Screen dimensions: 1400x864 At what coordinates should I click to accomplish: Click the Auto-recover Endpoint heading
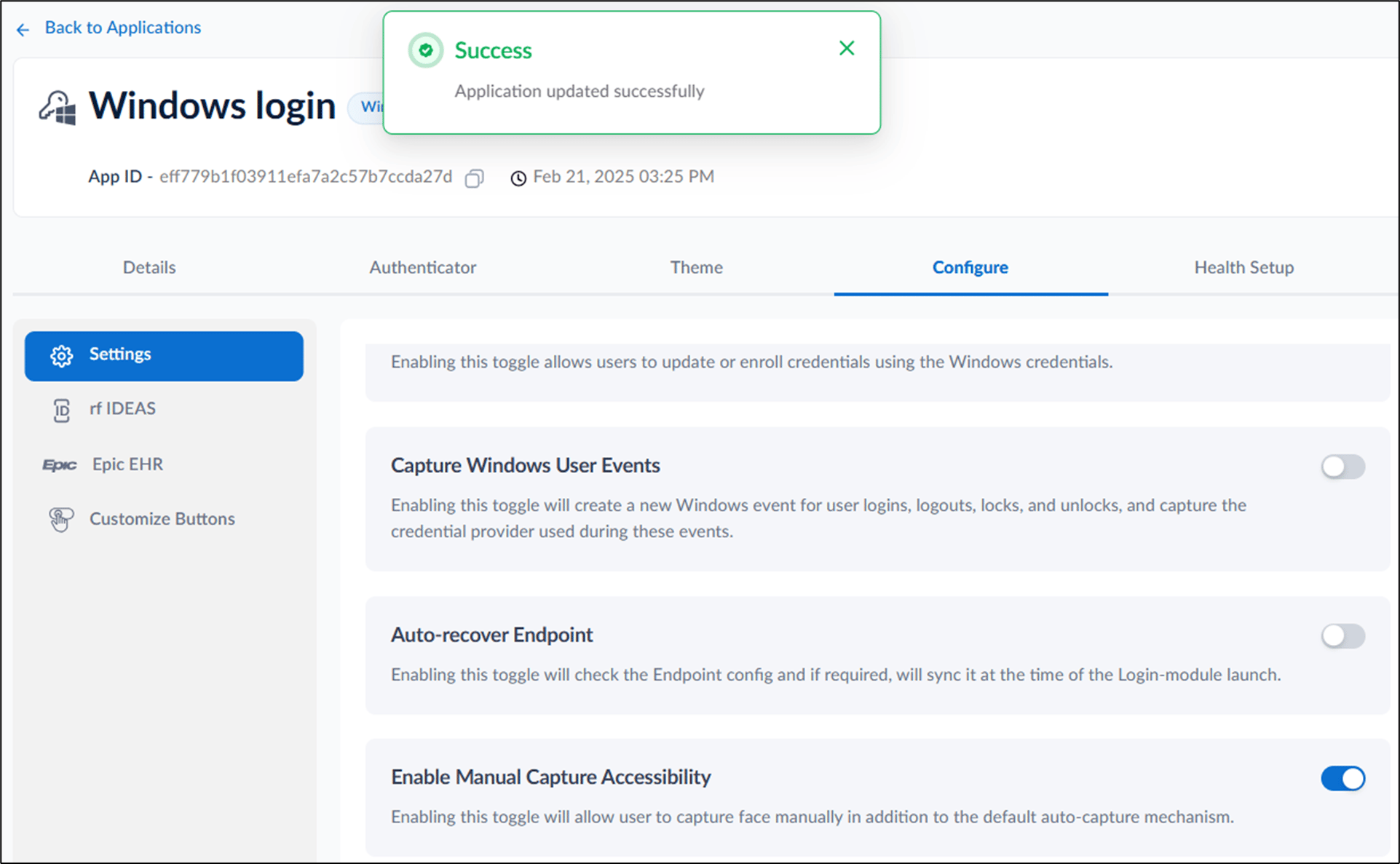492,635
